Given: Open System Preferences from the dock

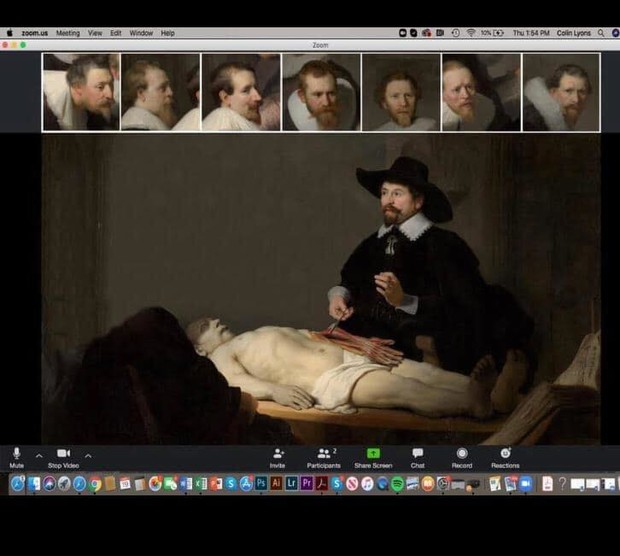Looking at the screenshot, I should pos(443,484).
